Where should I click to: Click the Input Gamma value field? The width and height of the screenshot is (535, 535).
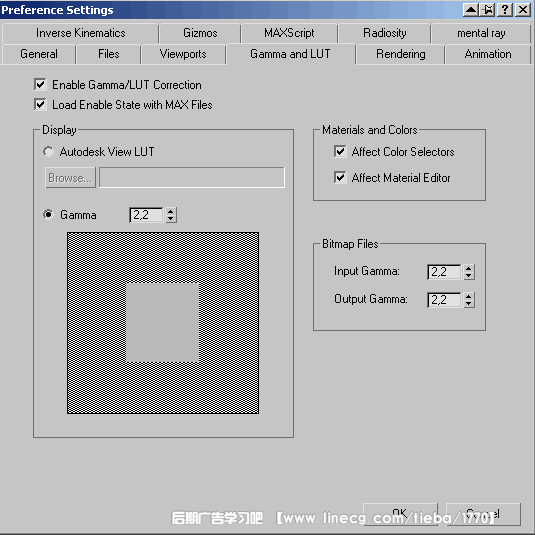pyautogui.click(x=444, y=272)
